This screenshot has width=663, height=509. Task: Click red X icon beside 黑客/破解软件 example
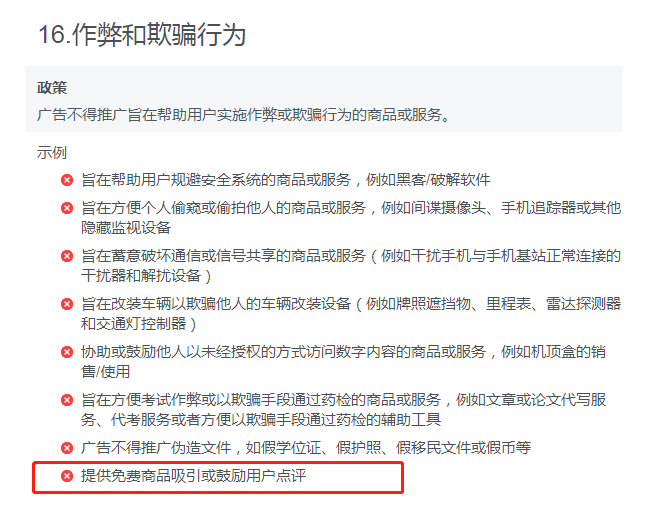67,180
